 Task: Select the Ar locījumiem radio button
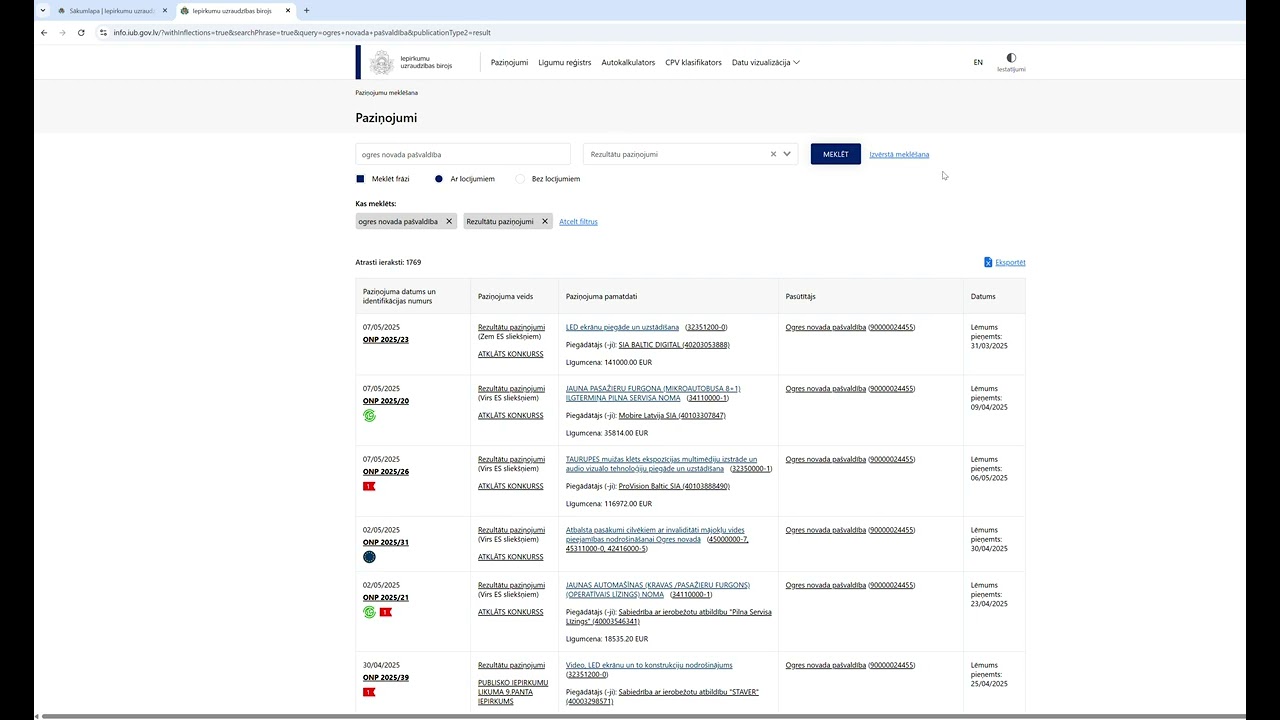439,179
